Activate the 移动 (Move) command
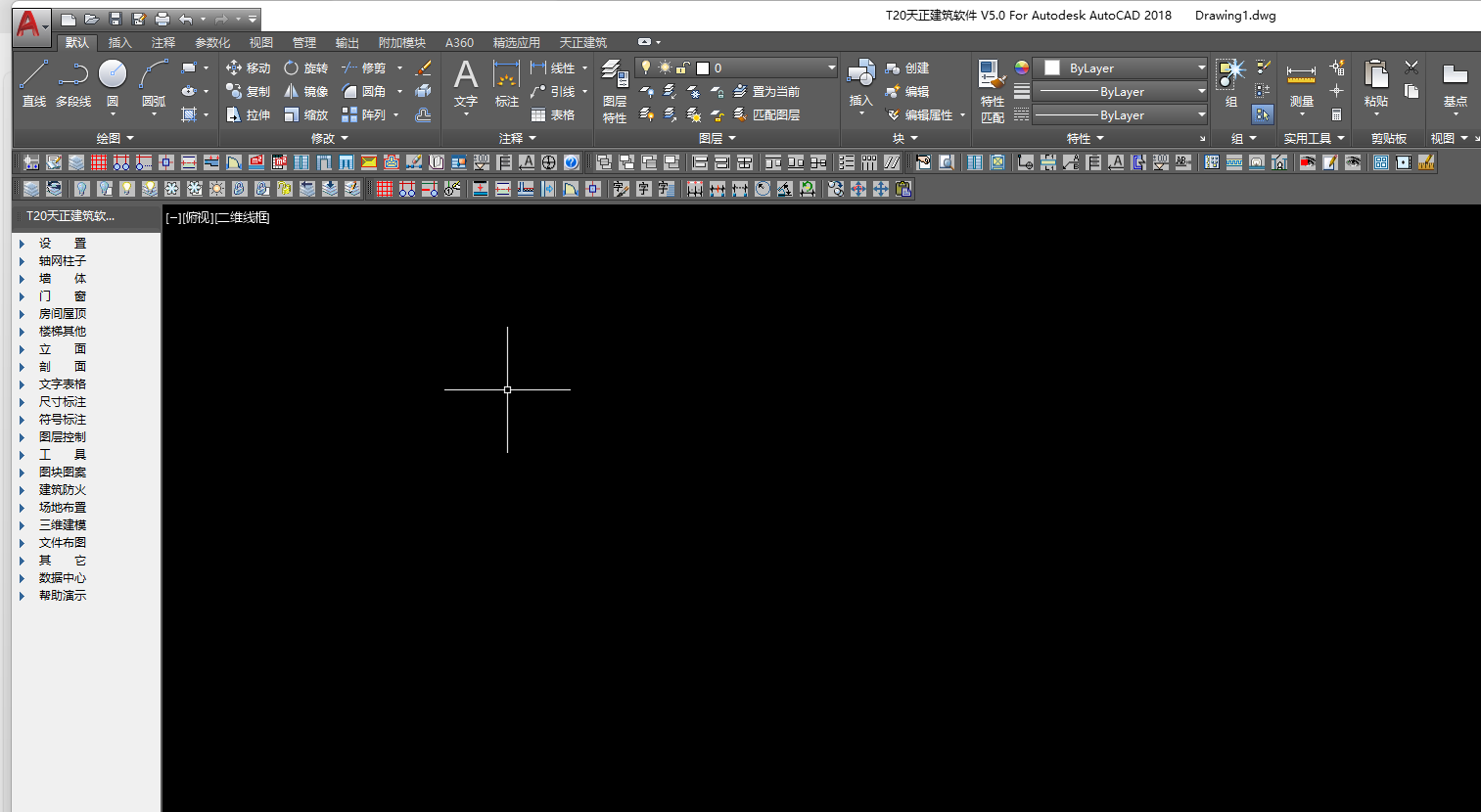 [248, 68]
